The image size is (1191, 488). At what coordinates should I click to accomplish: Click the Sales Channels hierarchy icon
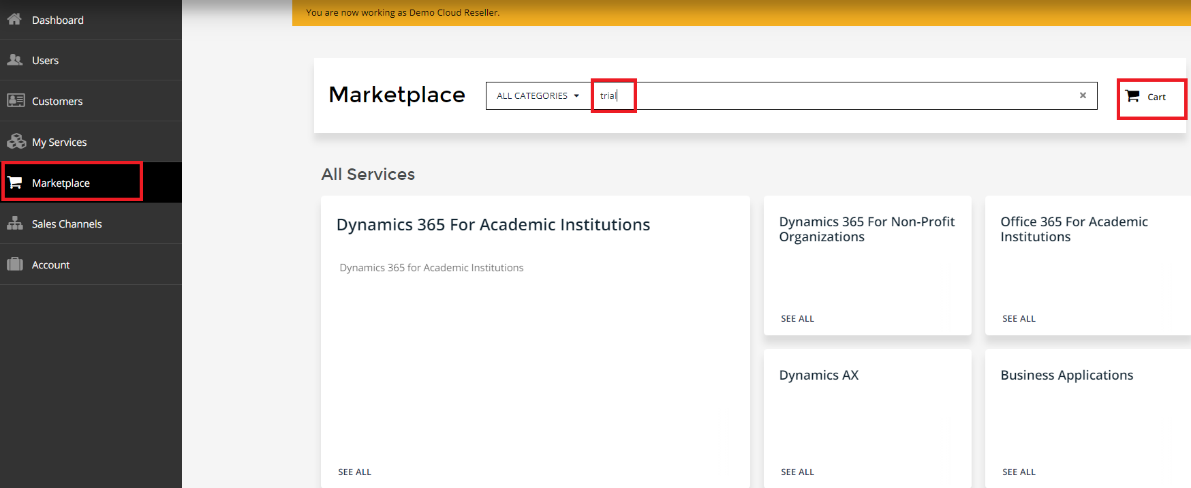pos(14,223)
